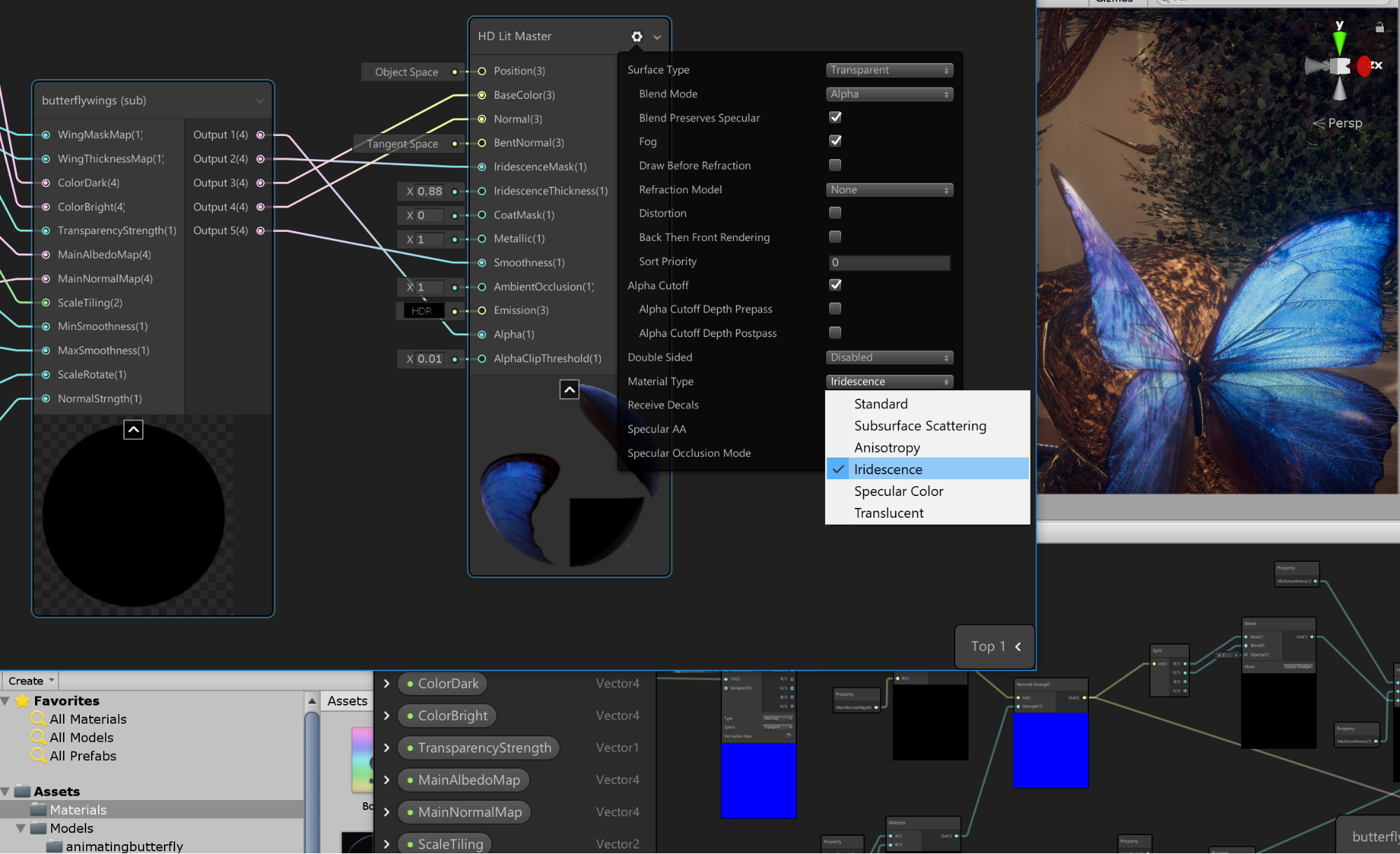This screenshot has width=1400, height=854.
Task: Click the ScaleTiling(2) green input port
Action: click(46, 303)
